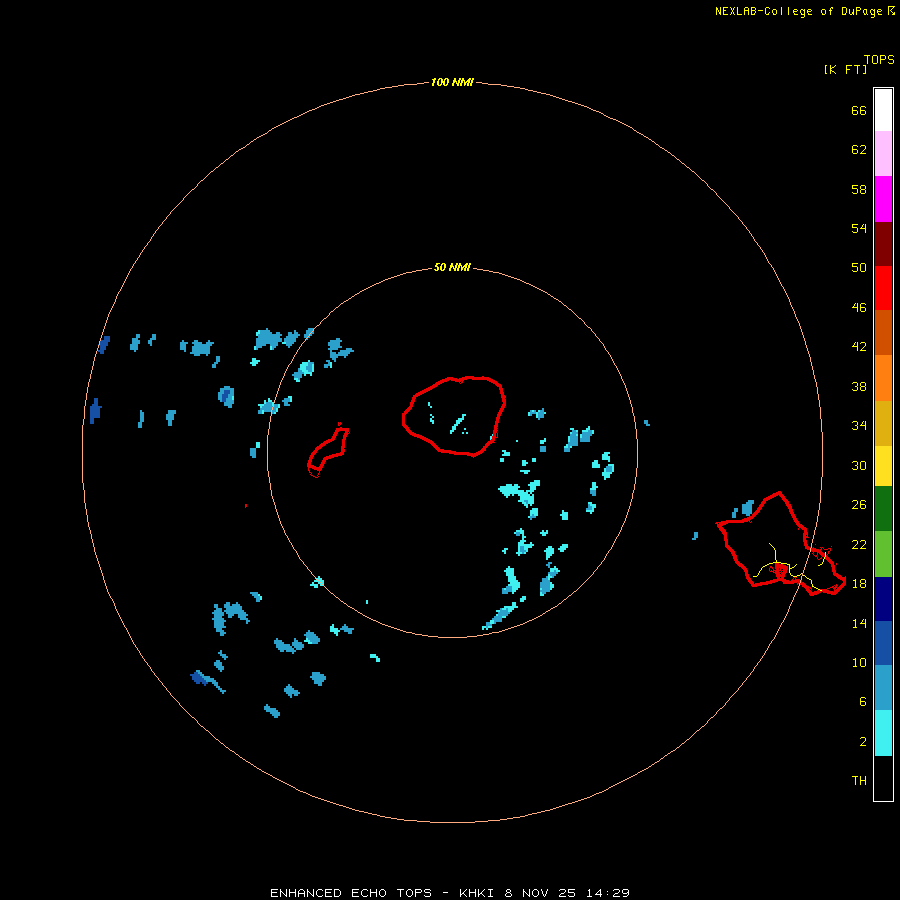Click the ENHANCED ECHO TOPS KHKI caption
This screenshot has height=900, width=900.
(449, 893)
